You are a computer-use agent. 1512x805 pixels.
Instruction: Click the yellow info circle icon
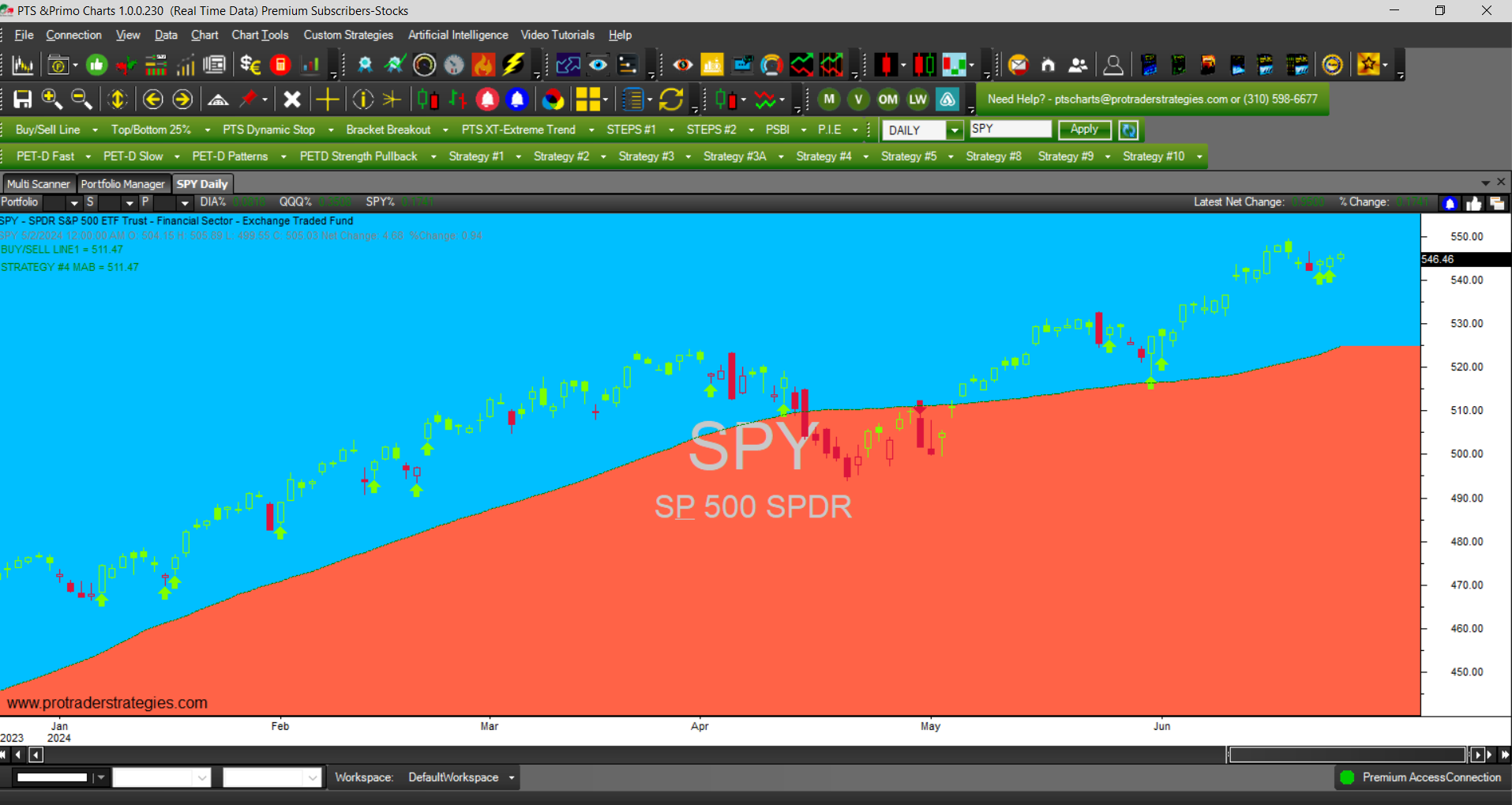coord(362,100)
